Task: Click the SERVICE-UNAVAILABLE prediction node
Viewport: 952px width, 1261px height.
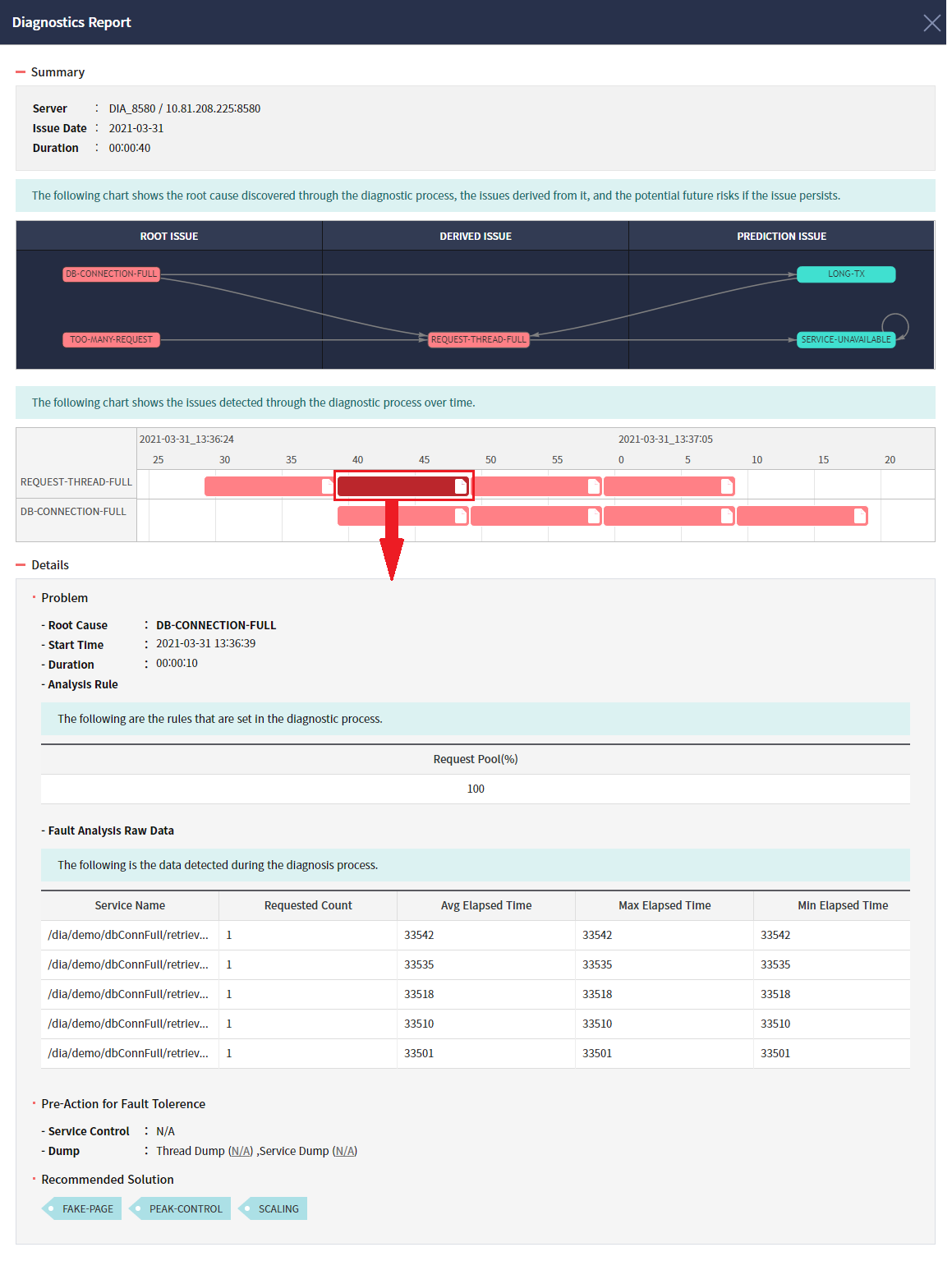Action: click(x=847, y=339)
